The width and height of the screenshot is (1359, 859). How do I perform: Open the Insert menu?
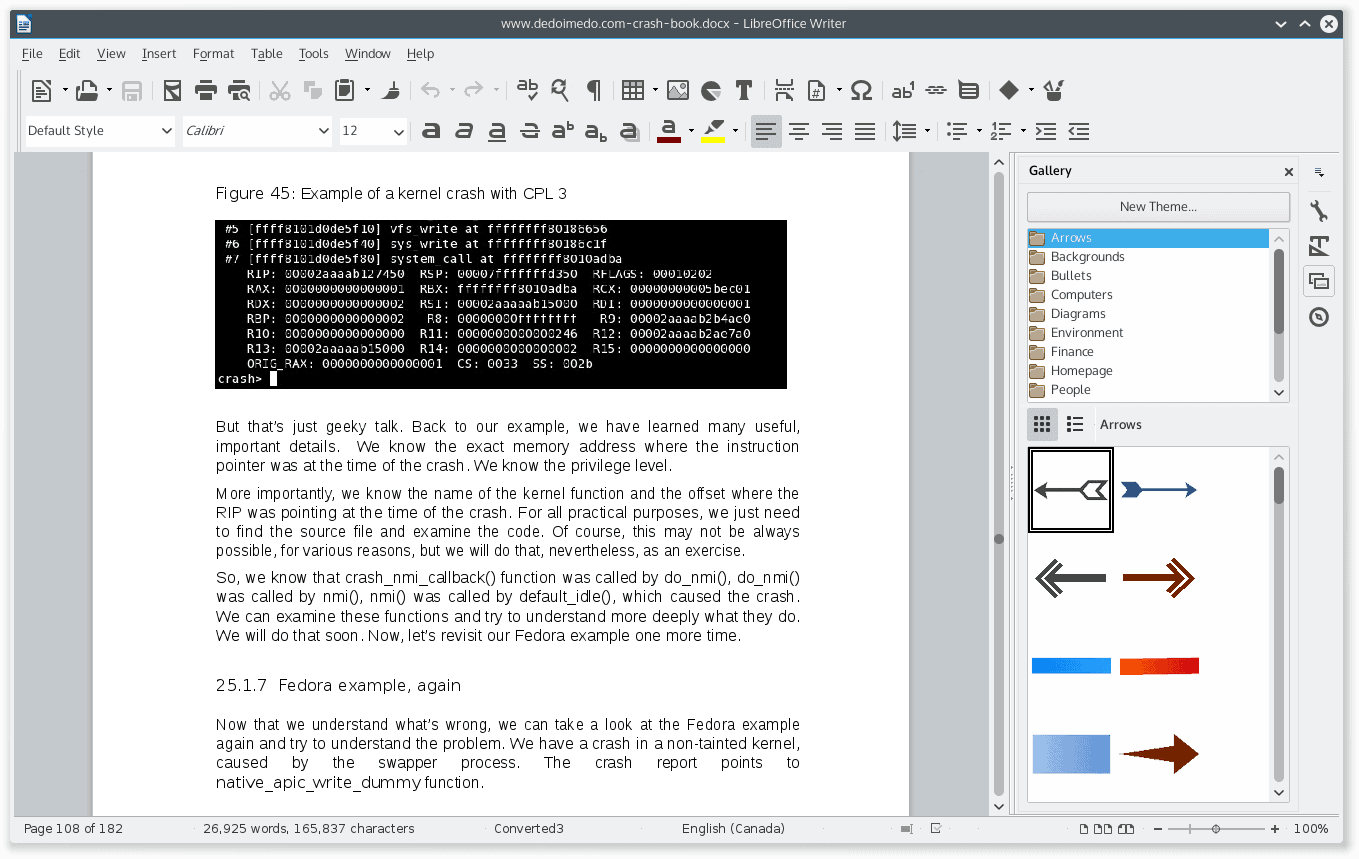coord(159,54)
